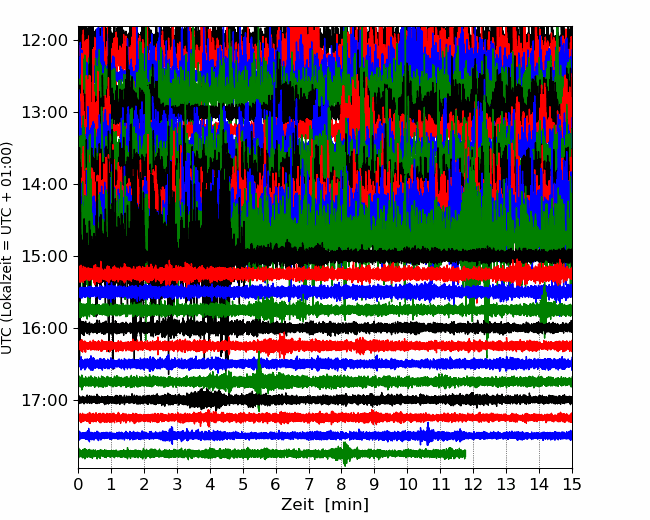This screenshot has width=650, height=520.
Task: Click the 'Zeit [min]' x-axis title
Action: coord(325,505)
